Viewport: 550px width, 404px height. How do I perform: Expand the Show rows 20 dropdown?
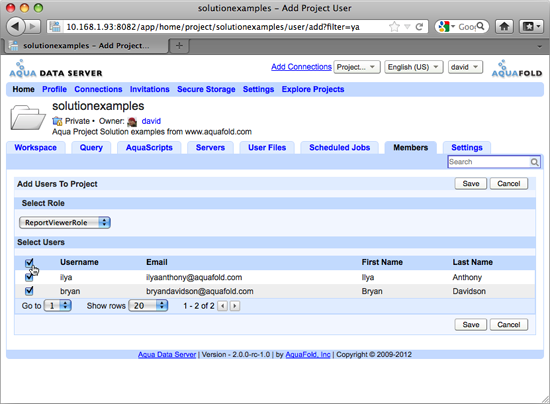tap(148, 306)
